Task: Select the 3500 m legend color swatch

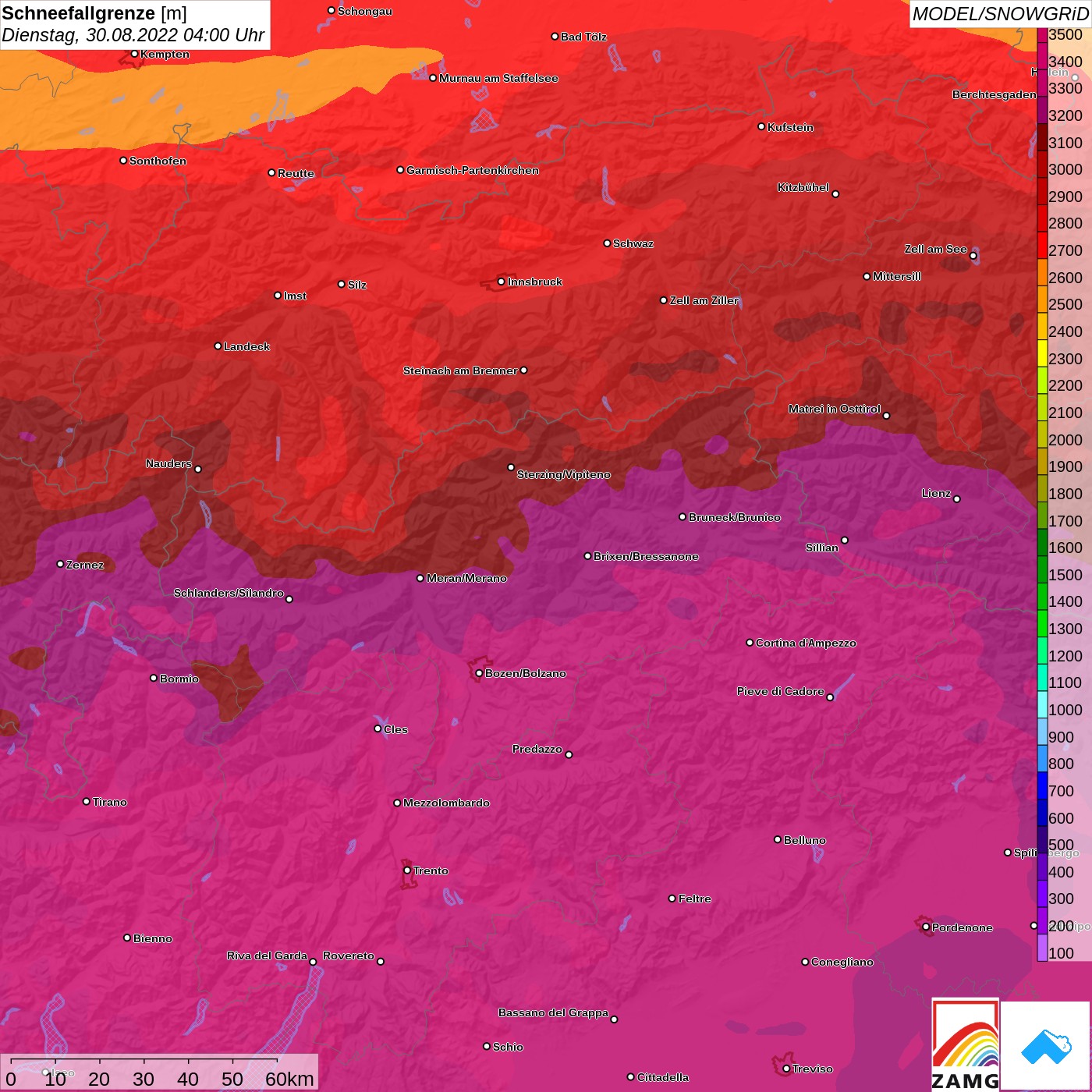Action: (x=1042, y=34)
